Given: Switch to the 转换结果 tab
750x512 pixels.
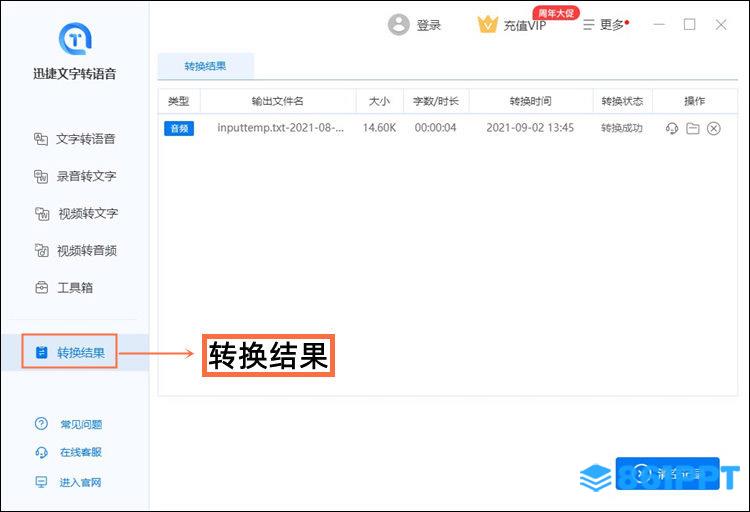Looking at the screenshot, I should pyautogui.click(x=205, y=66).
